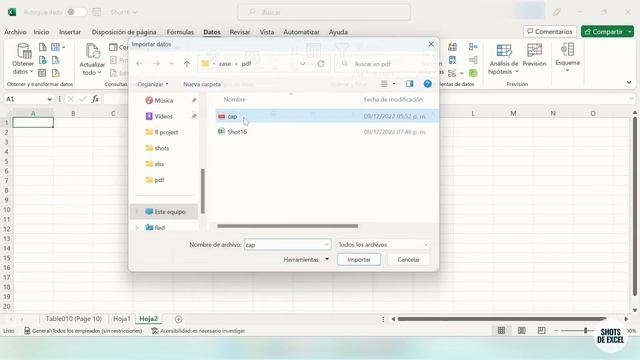Open Comentarios pane
Image resolution: width=640 pixels, height=360 pixels.
[550, 31]
